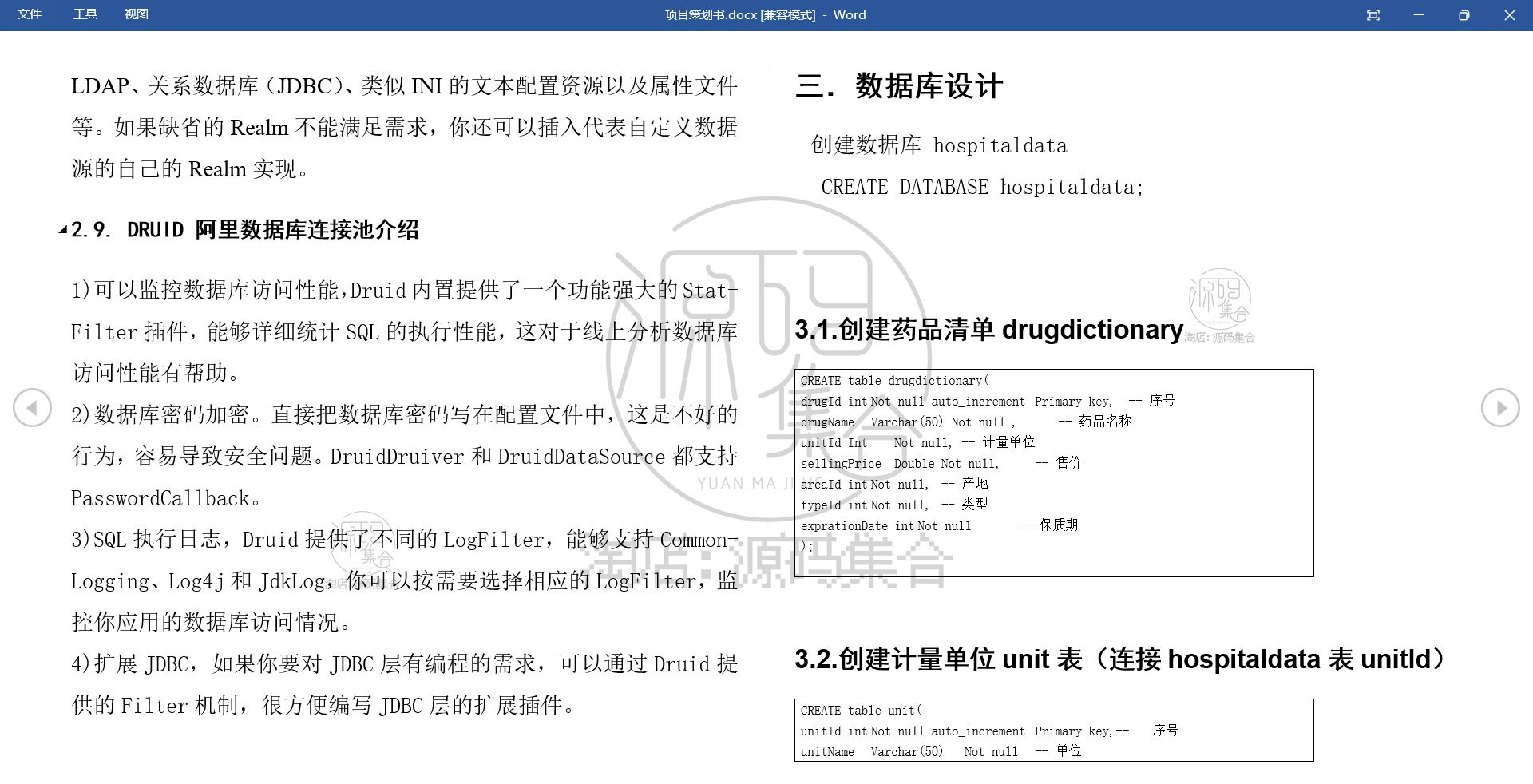
Task: Click paragraph starting 2)数据库密码加密
Action: coord(404,456)
